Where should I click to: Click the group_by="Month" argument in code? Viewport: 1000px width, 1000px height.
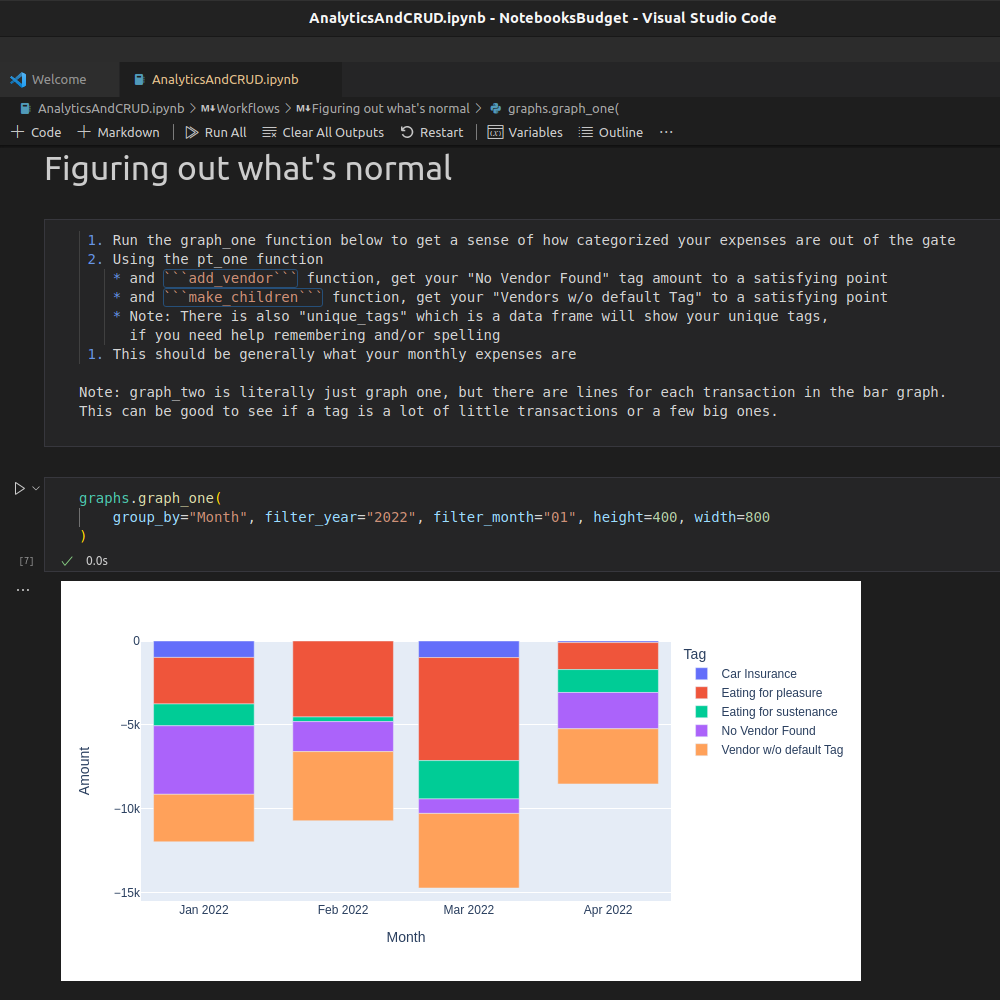pos(180,517)
